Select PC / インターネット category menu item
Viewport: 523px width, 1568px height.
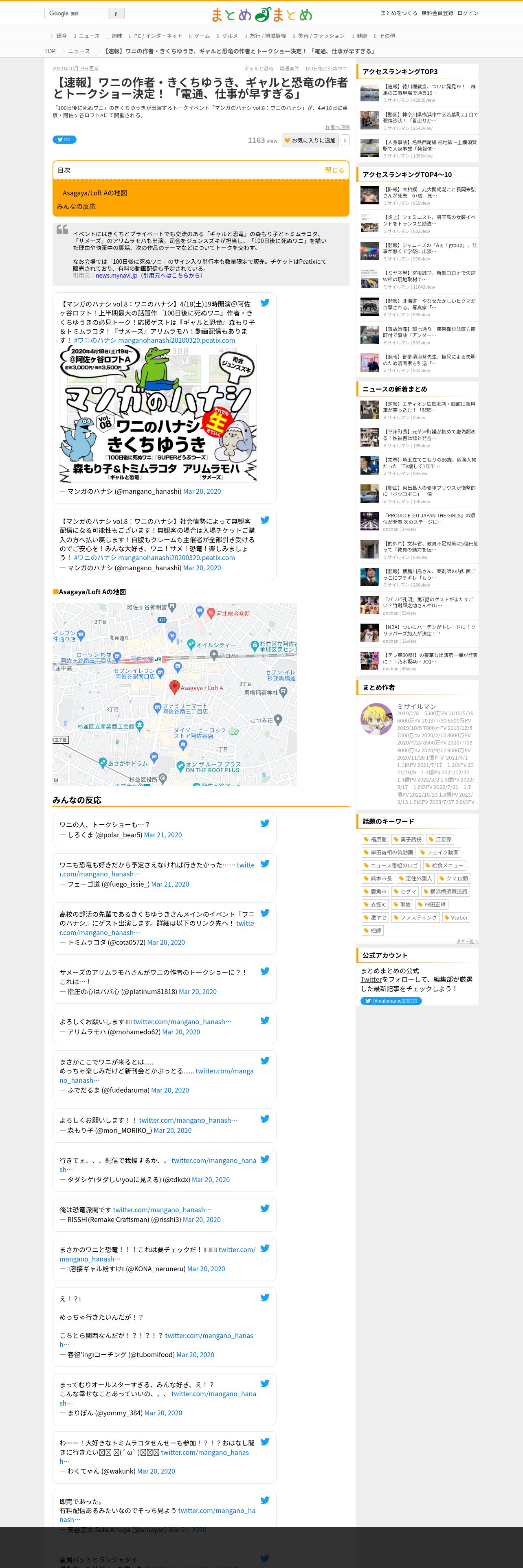click(x=155, y=36)
